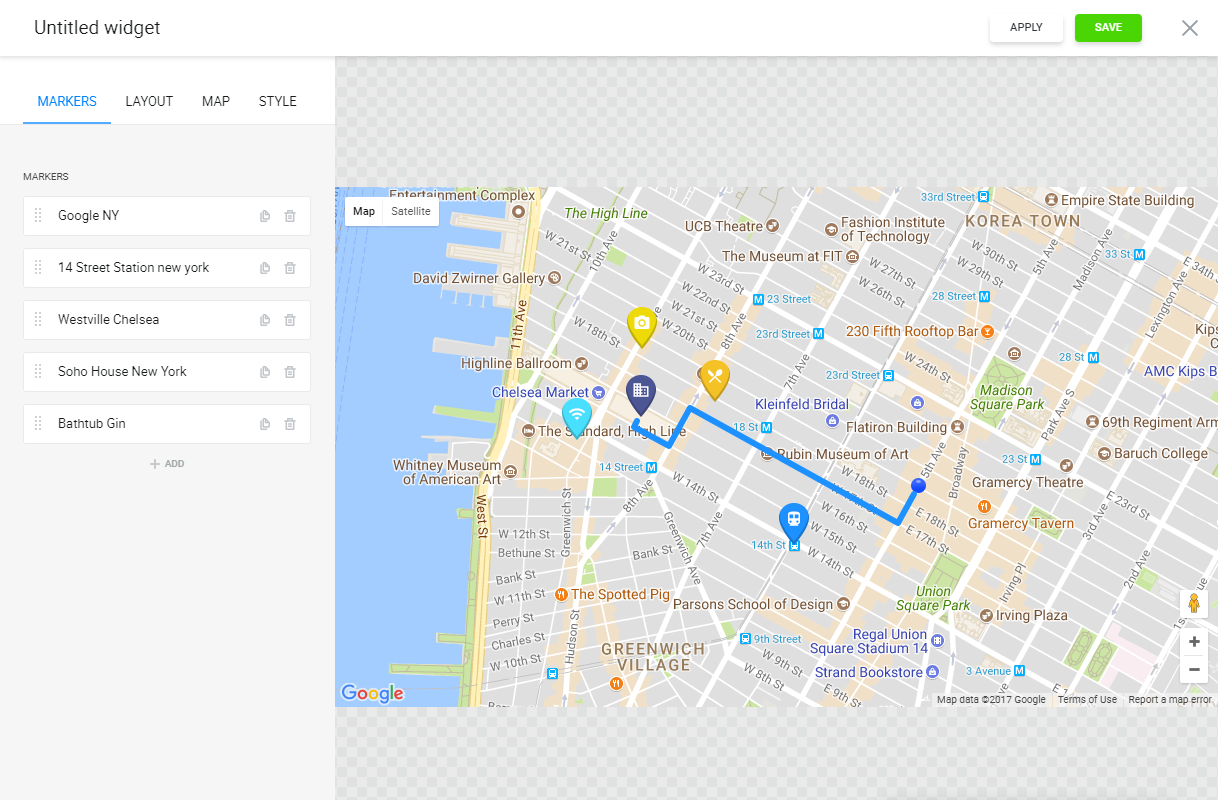Click the David Zwirner Gallery label
Image resolution: width=1218 pixels, height=800 pixels.
479,278
